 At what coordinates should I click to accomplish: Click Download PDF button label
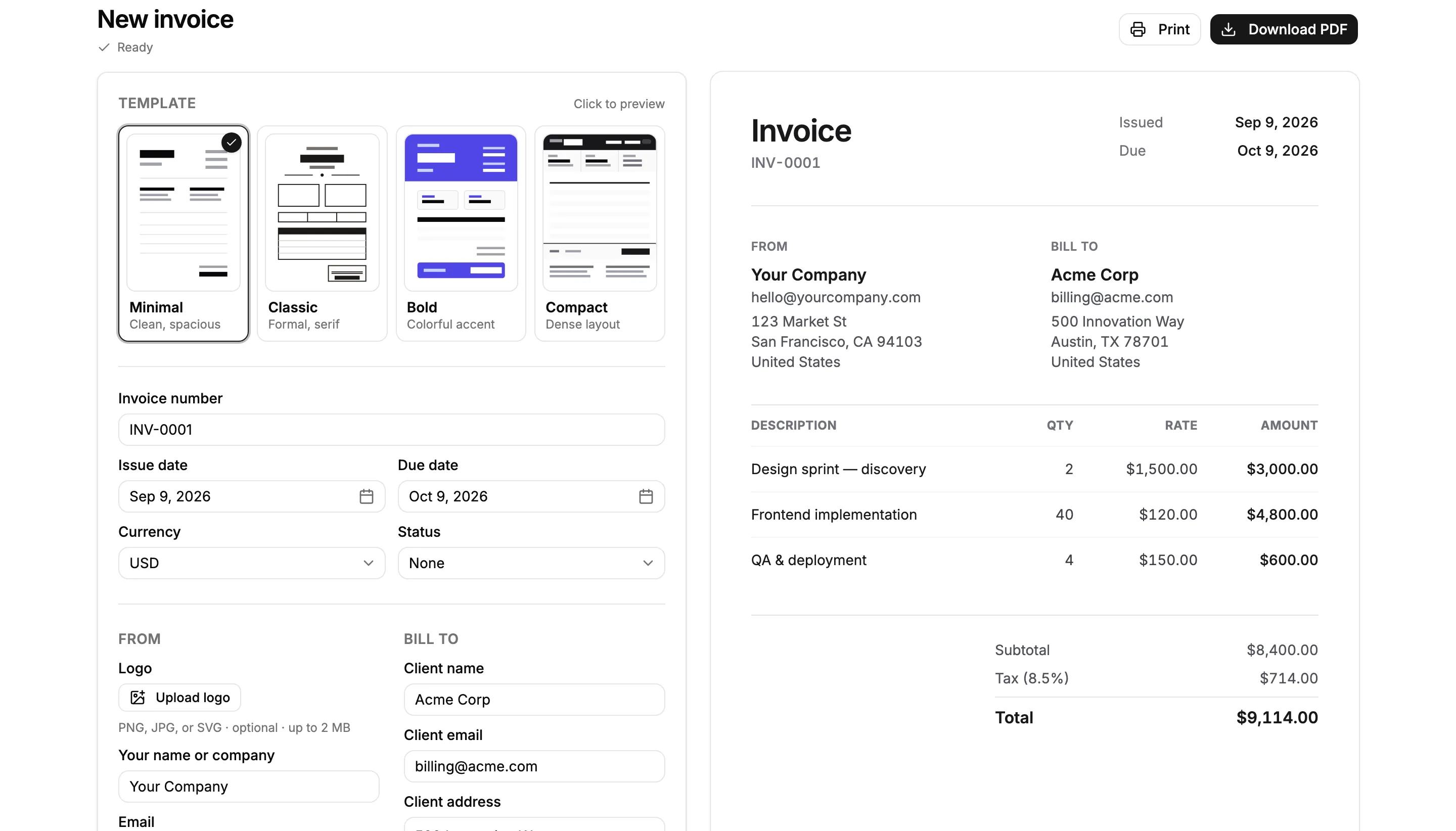[1297, 29]
